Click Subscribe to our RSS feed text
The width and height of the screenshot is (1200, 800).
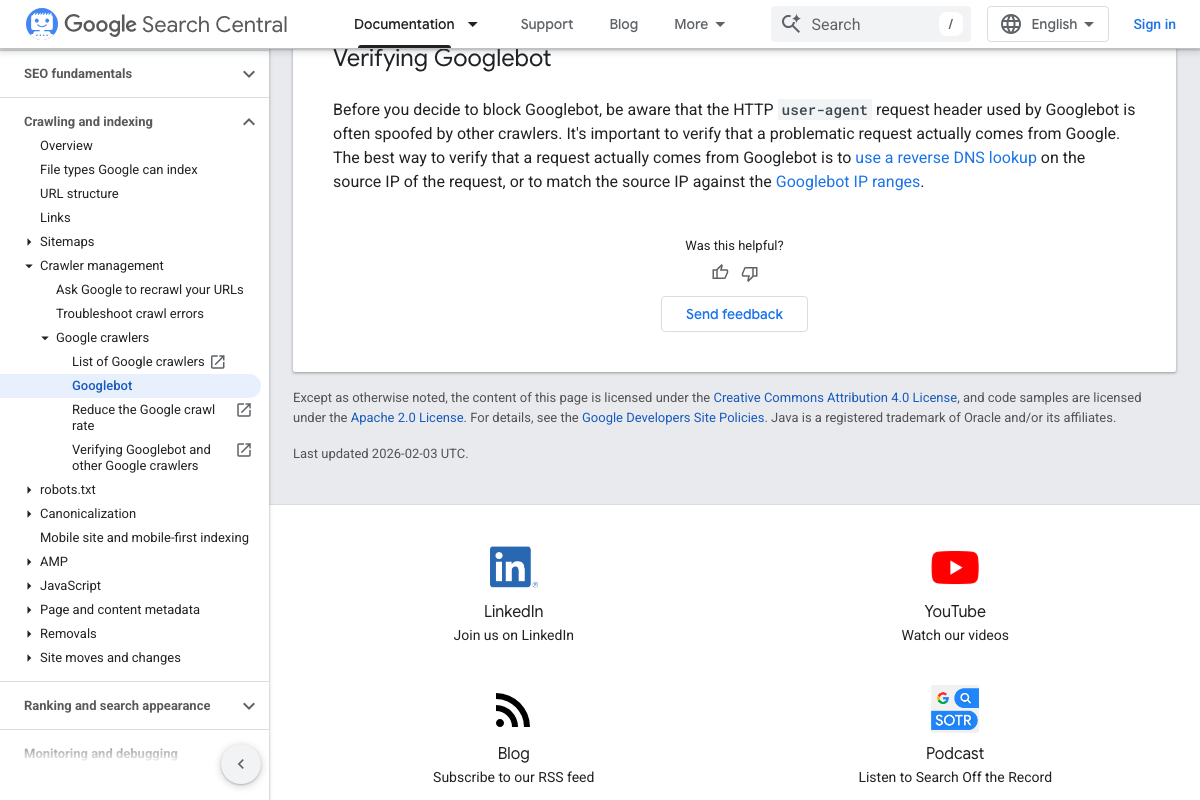[513, 777]
